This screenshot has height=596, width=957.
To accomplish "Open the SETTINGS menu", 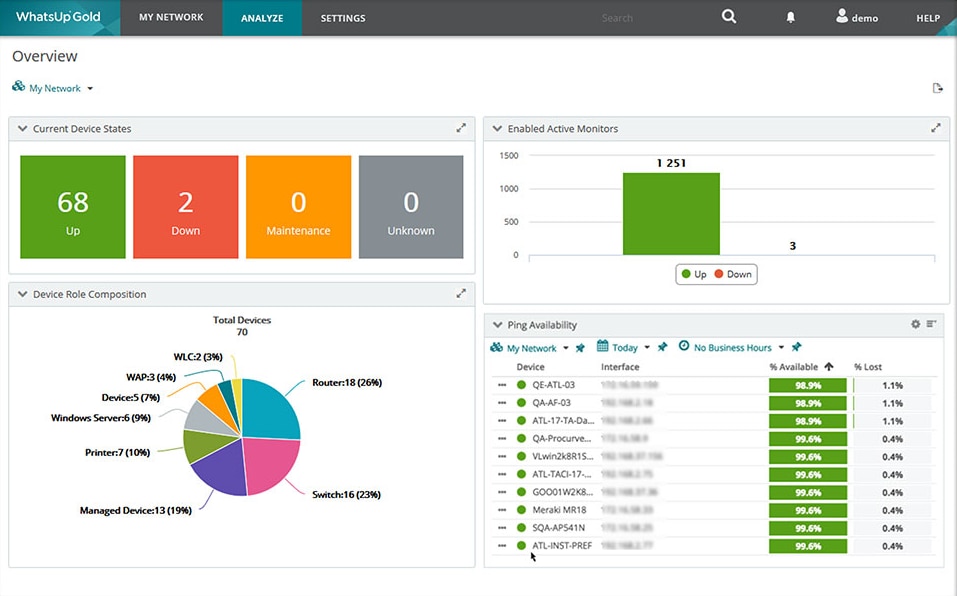I will tap(343, 18).
